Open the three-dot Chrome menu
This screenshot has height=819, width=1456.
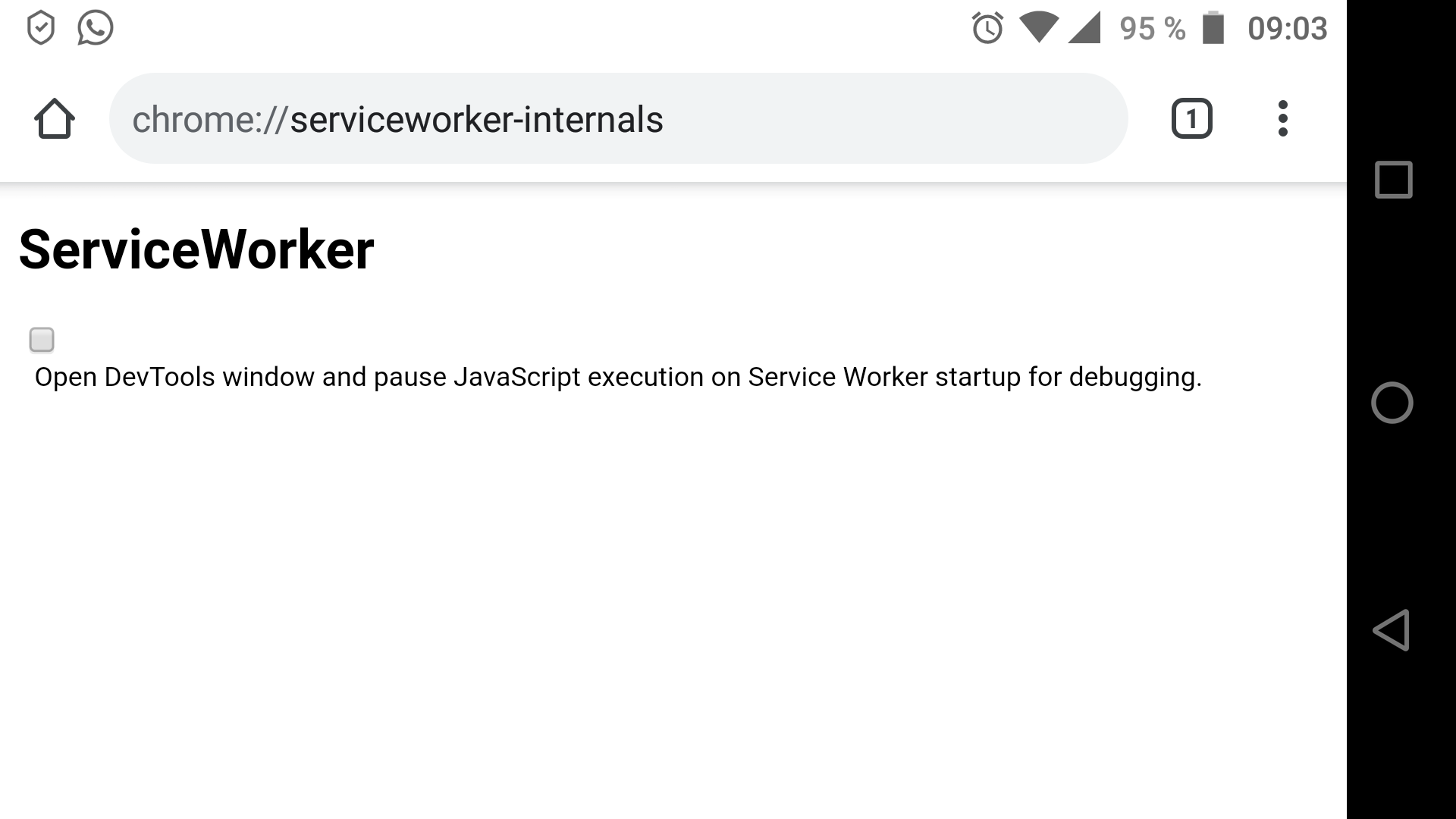(x=1282, y=119)
